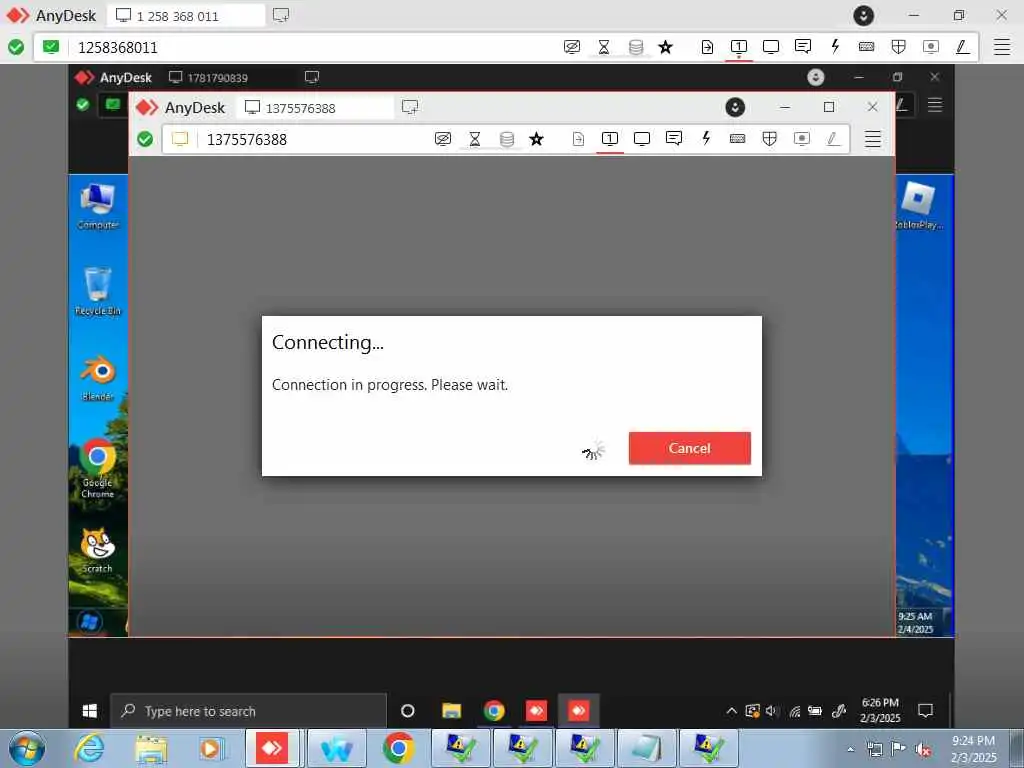Image resolution: width=1024 pixels, height=768 pixels.
Task: Click Cancel in the Connecting dialog
Action: point(690,448)
